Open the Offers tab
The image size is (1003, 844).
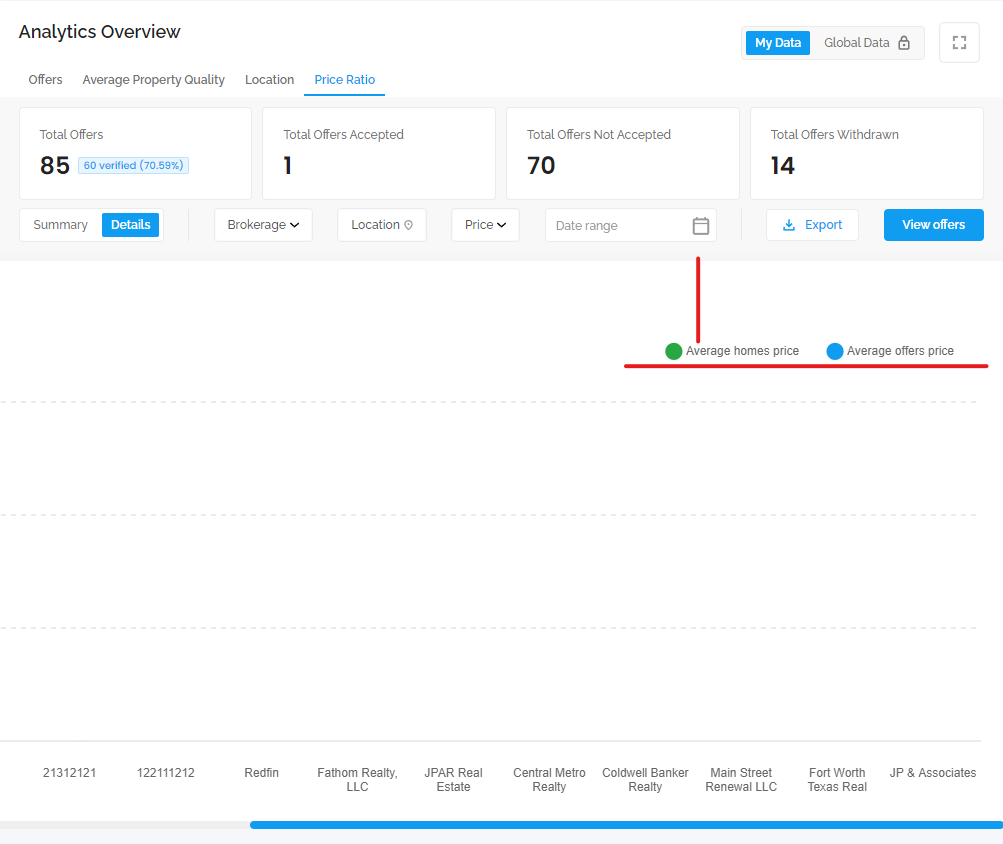(x=45, y=80)
